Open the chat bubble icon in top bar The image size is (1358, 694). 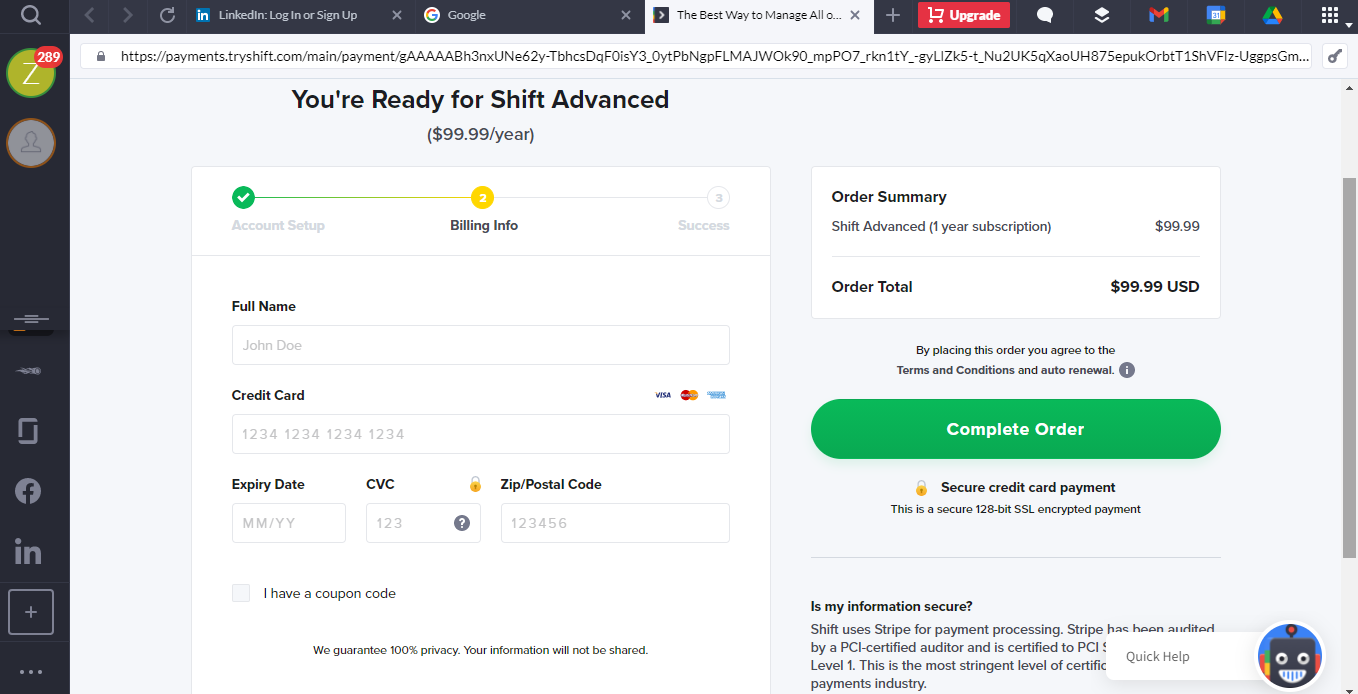pos(1045,15)
